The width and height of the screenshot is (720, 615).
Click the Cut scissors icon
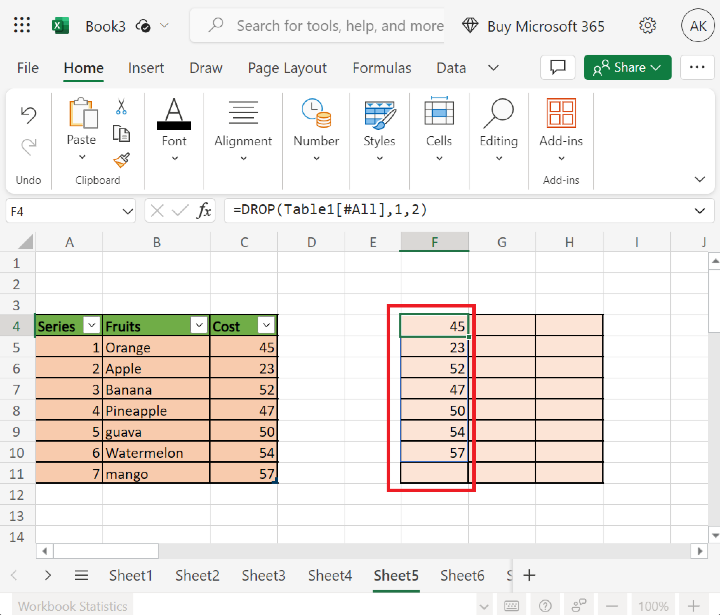coord(121,107)
